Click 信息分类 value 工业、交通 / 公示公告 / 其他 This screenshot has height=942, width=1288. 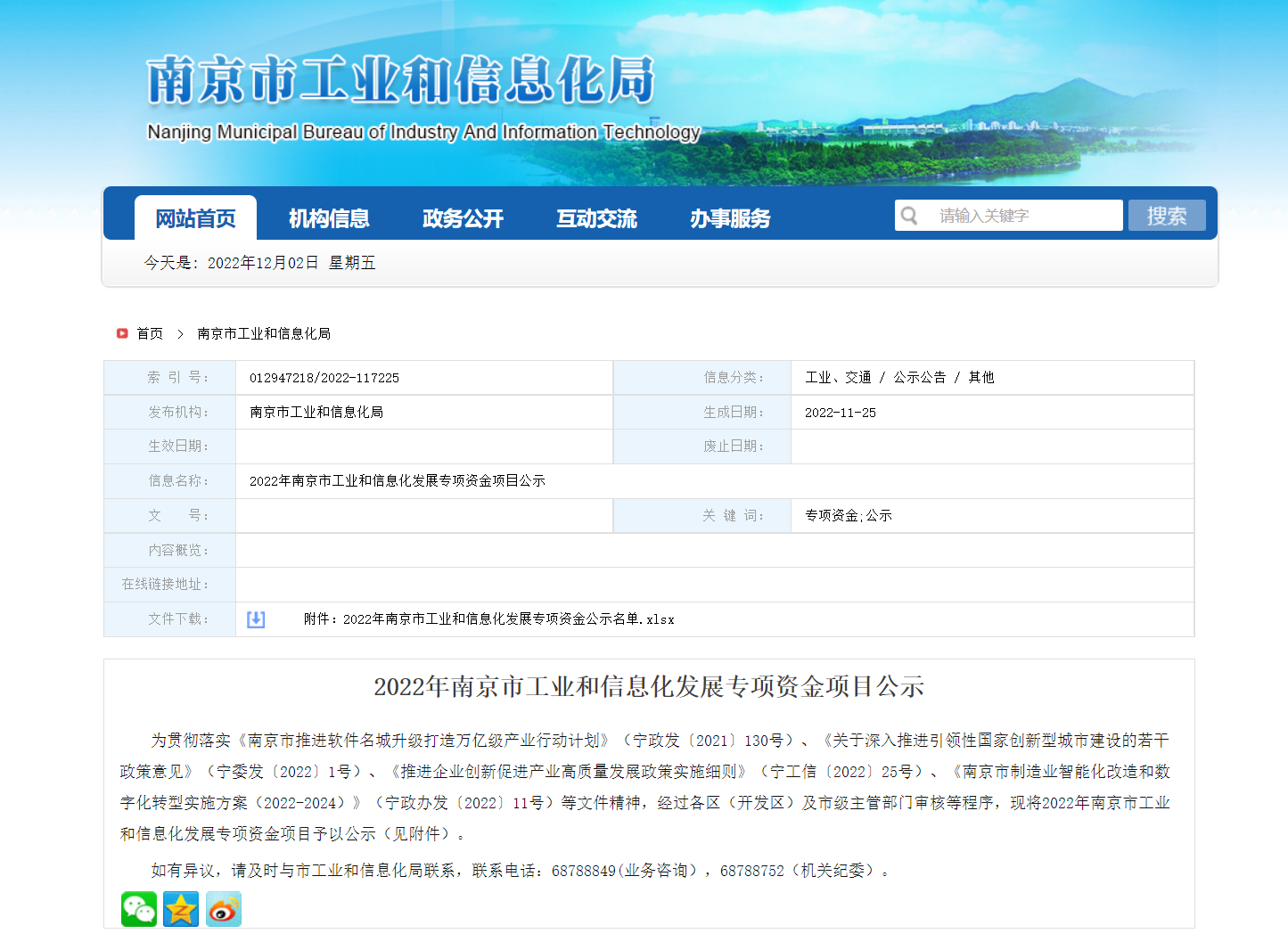(899, 378)
